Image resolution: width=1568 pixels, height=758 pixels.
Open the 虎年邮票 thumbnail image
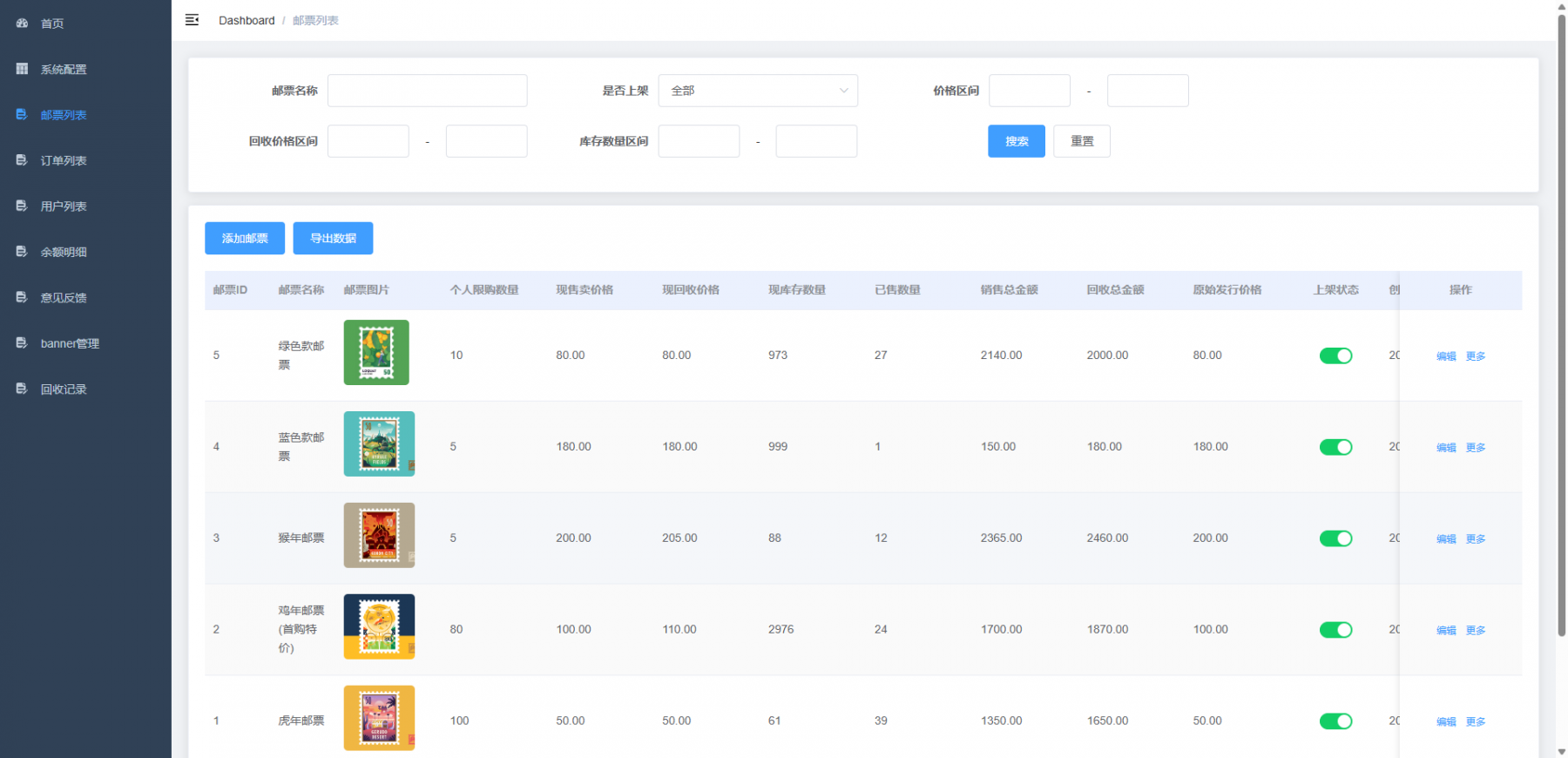[x=379, y=718]
